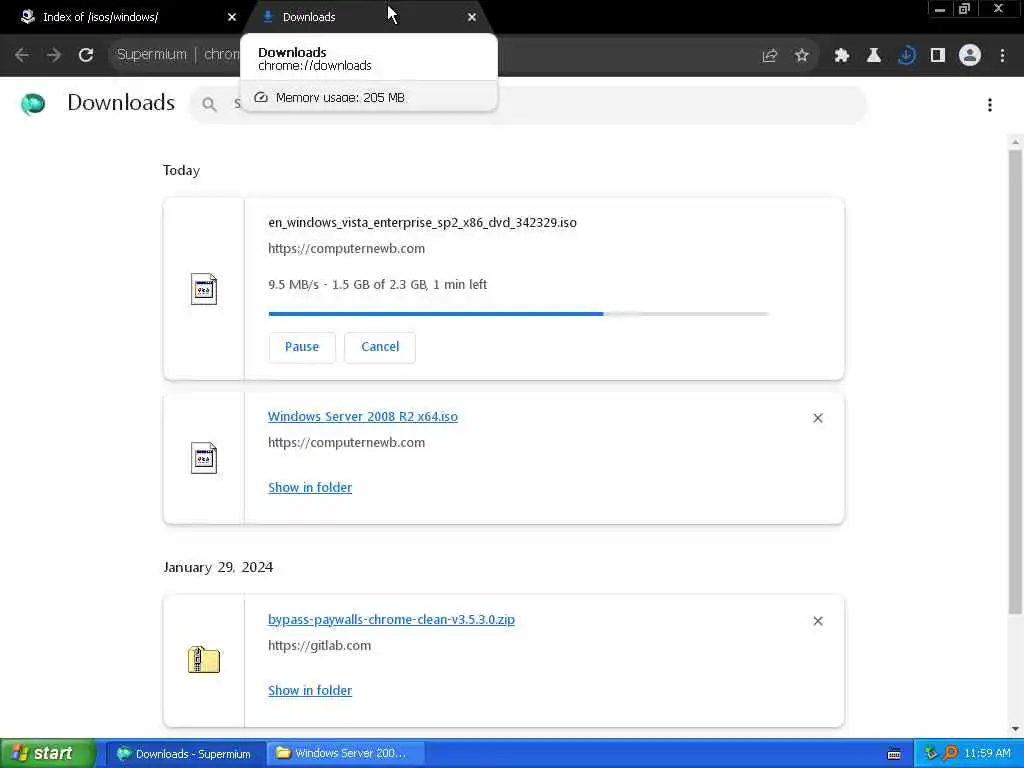Open bypass-paywalls-chrome-clean-v3.5.3.0.zip link
Screen dimensions: 1024x768
391,620
